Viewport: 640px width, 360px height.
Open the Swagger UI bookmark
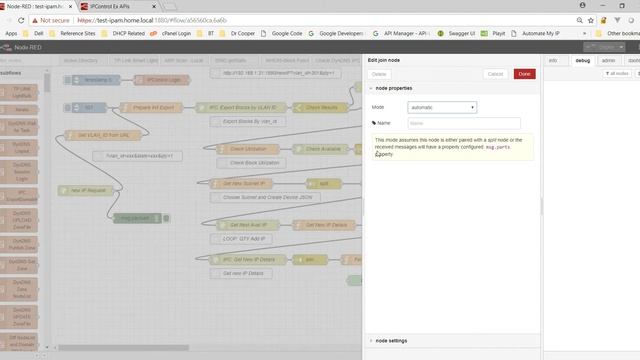456,33
